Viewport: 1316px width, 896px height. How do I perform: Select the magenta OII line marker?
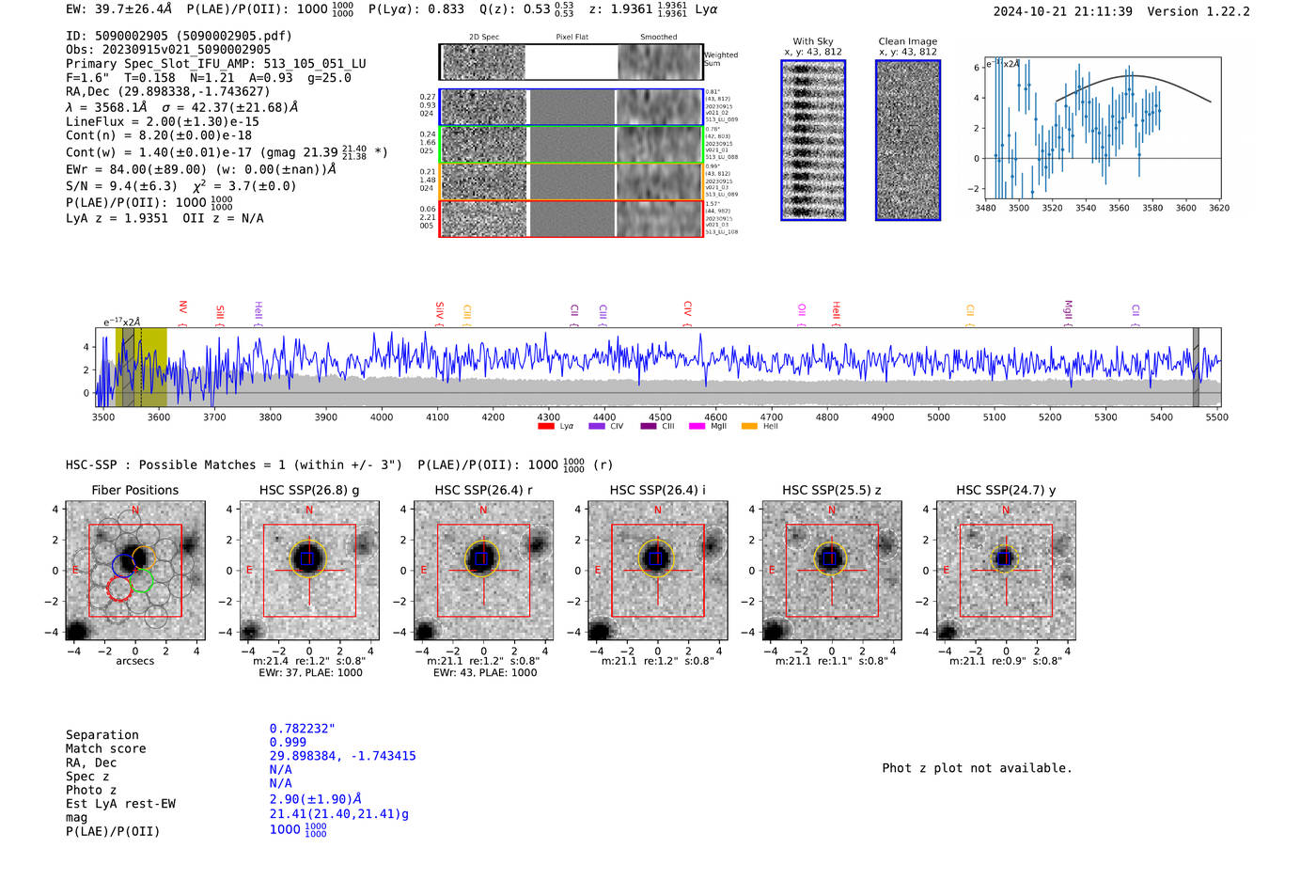coord(802,315)
